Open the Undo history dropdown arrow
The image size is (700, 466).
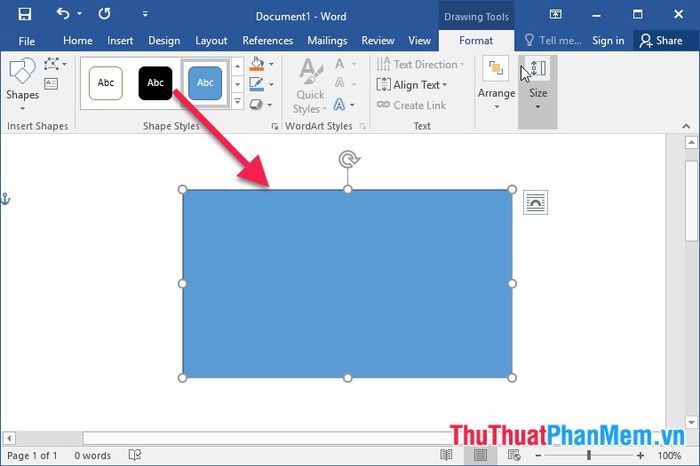click(79, 14)
